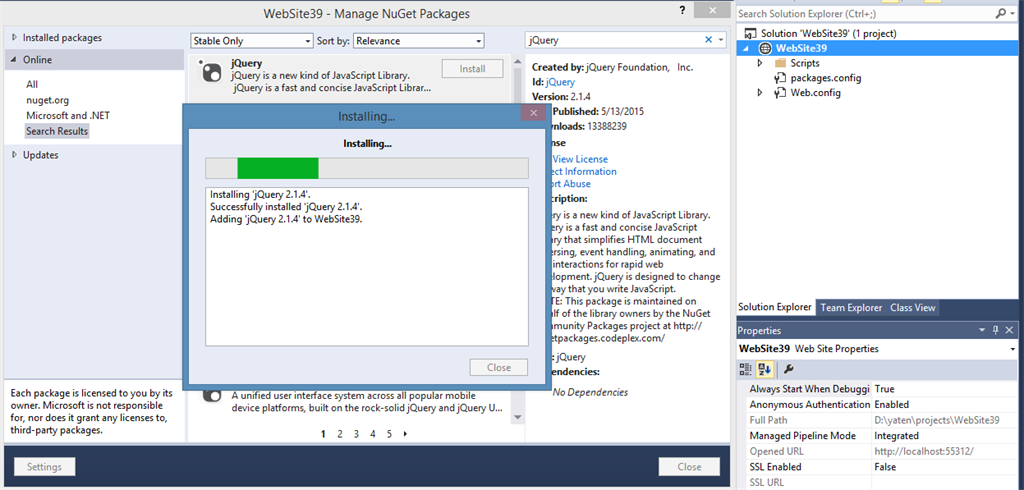
Task: Click the packages.config file icon
Action: (780, 78)
